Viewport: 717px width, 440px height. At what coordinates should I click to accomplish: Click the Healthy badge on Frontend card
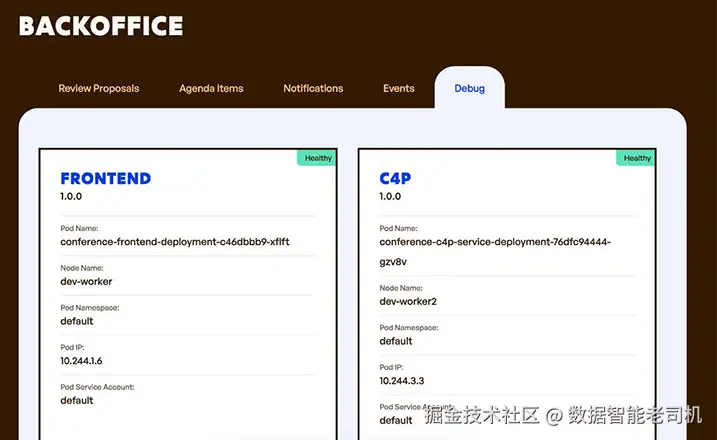(316, 158)
